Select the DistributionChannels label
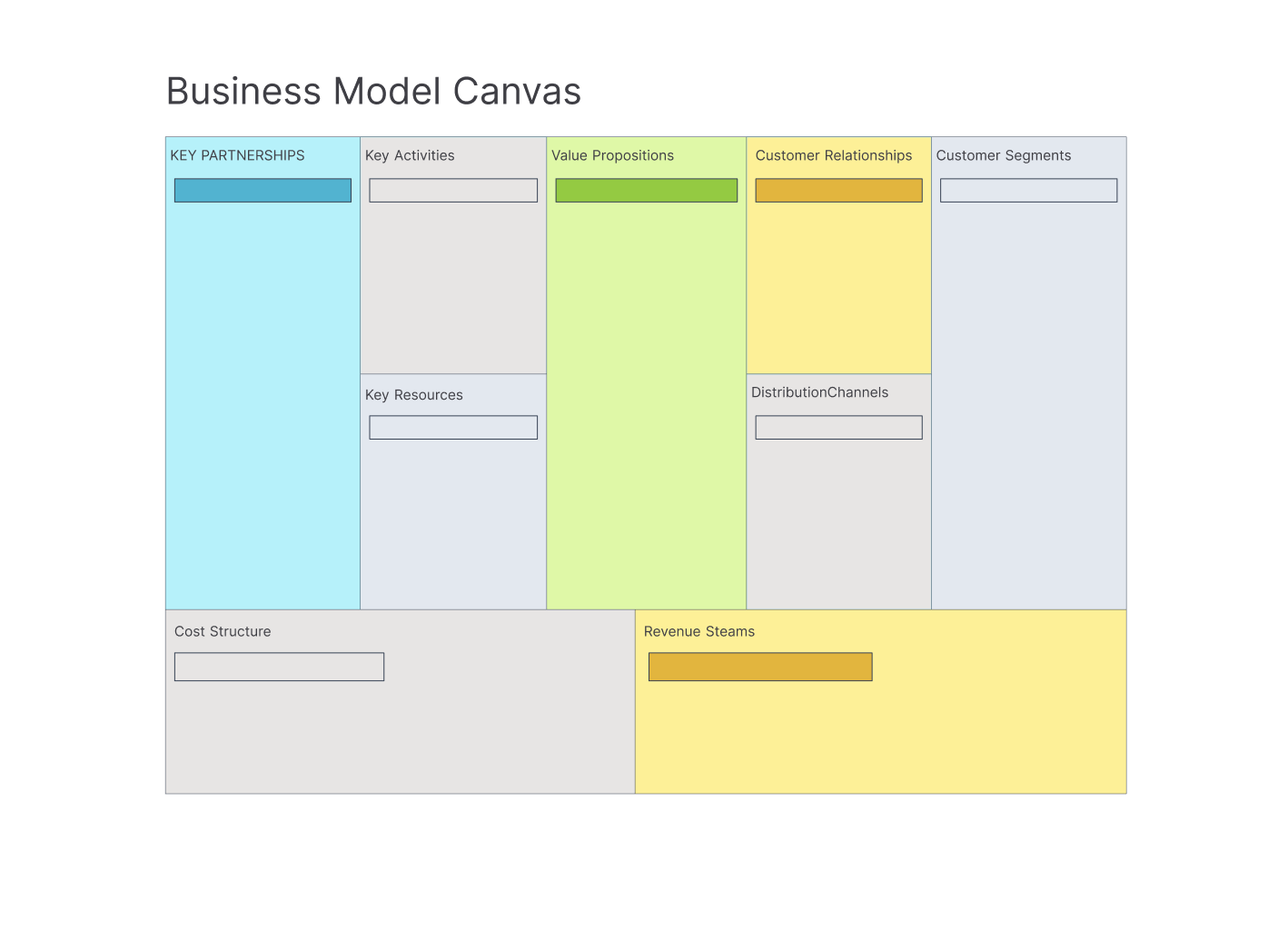 (819, 392)
